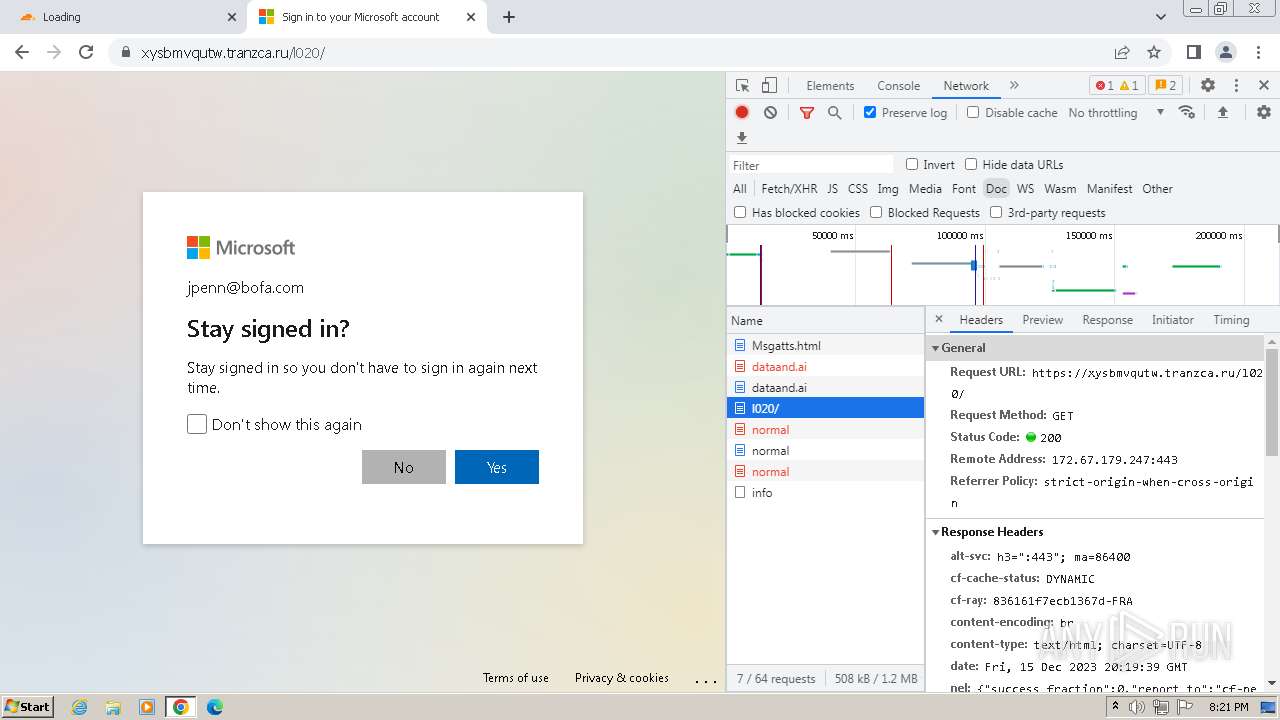This screenshot has height=720, width=1280.
Task: Export HAR file download icon
Action: (x=742, y=138)
